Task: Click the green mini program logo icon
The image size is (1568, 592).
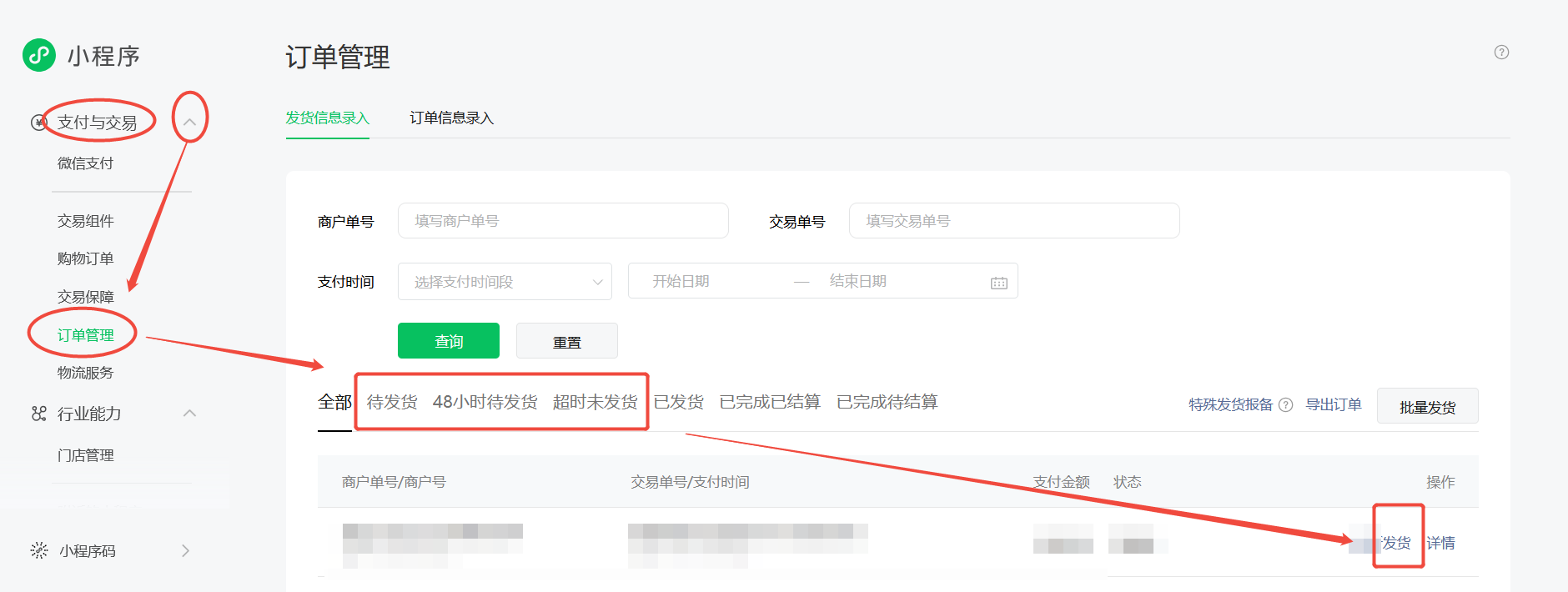Action: [38, 55]
